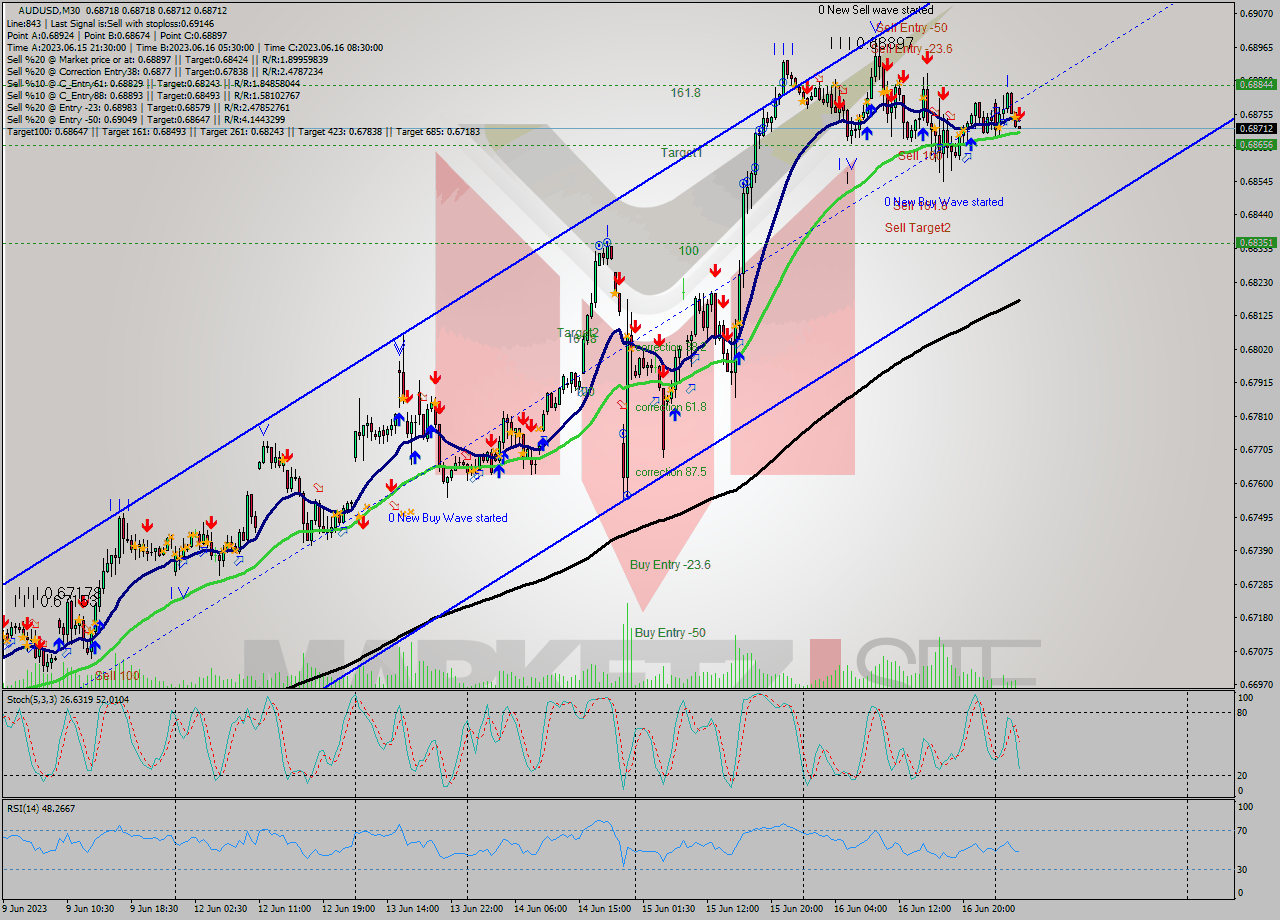The width and height of the screenshot is (1280, 920).
Task: Click the 'Time A:2023.06.15 21:30:00' line
Action: [x=195, y=47]
